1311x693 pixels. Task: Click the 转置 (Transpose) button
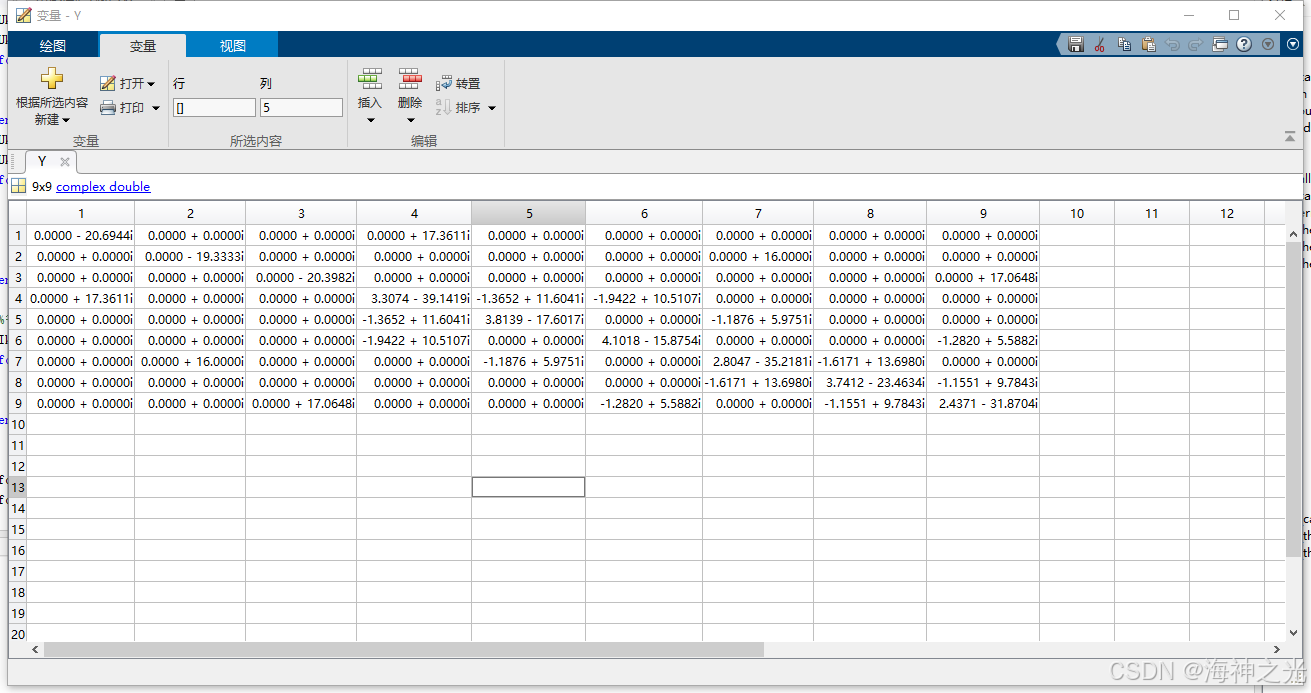[458, 84]
